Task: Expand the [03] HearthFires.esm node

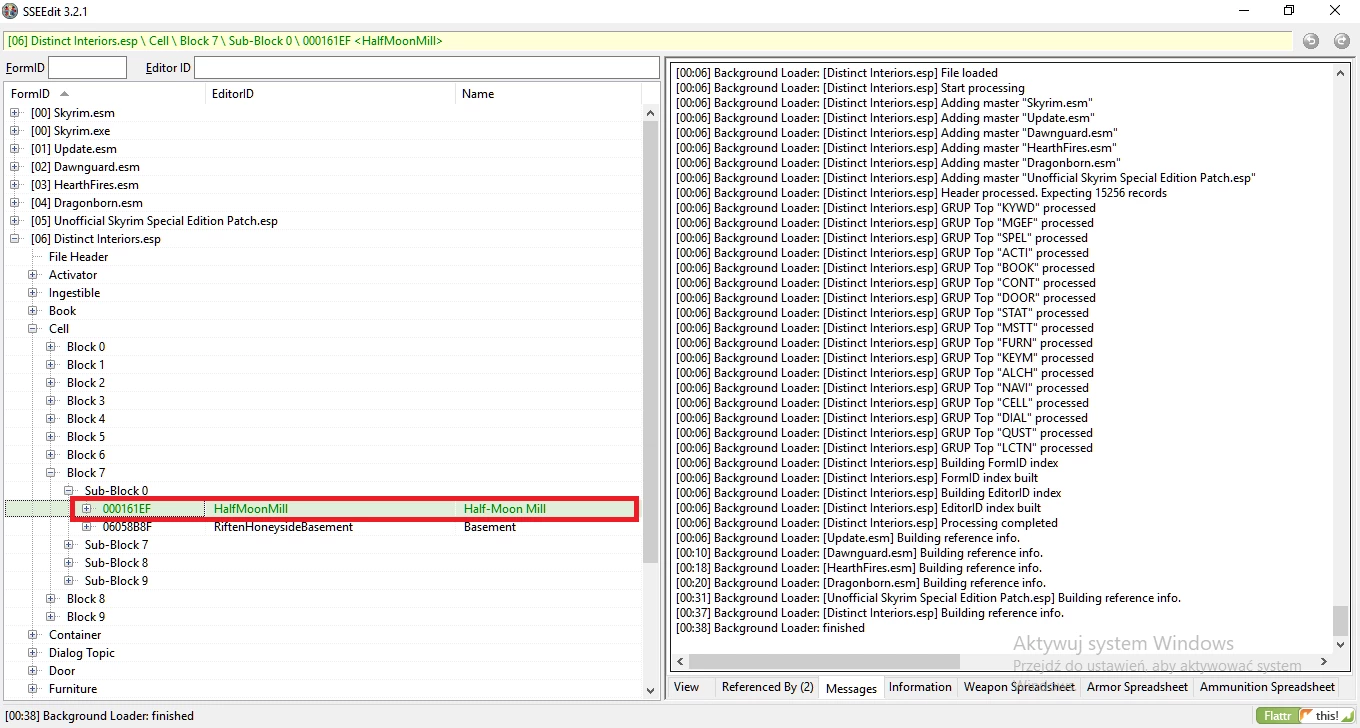Action: click(x=15, y=185)
